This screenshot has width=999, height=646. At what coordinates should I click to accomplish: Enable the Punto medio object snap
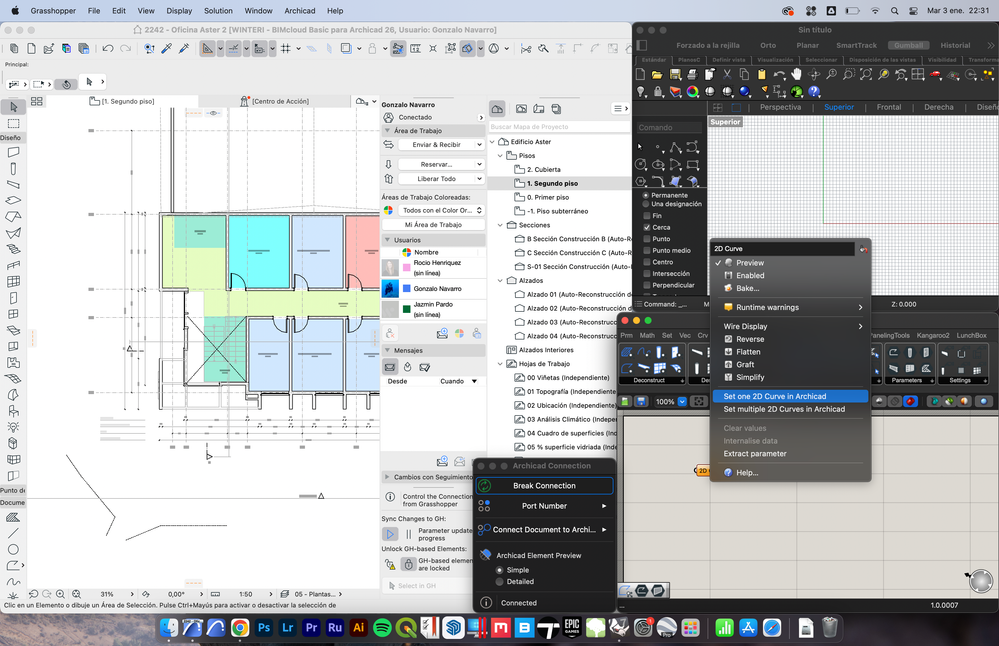[x=647, y=250]
